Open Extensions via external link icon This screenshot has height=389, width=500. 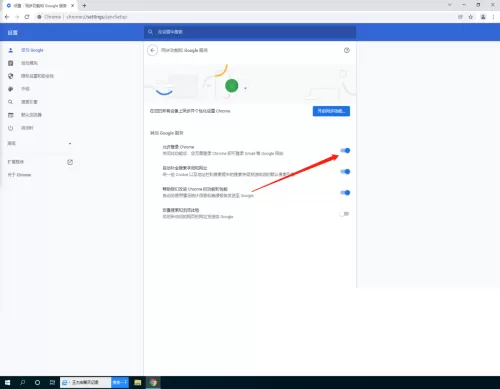click(x=70, y=162)
